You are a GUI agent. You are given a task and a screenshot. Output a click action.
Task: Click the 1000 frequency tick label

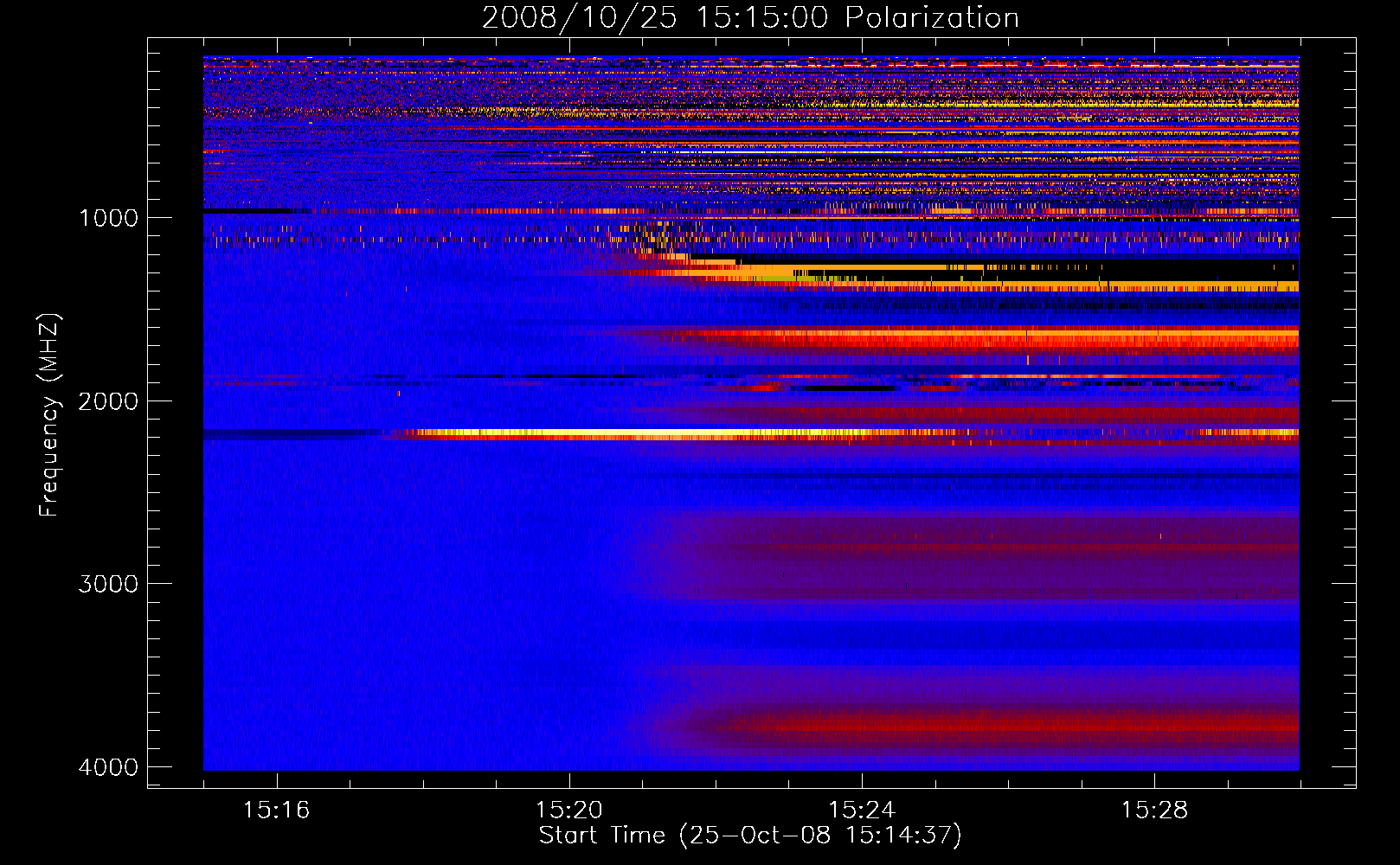point(108,217)
